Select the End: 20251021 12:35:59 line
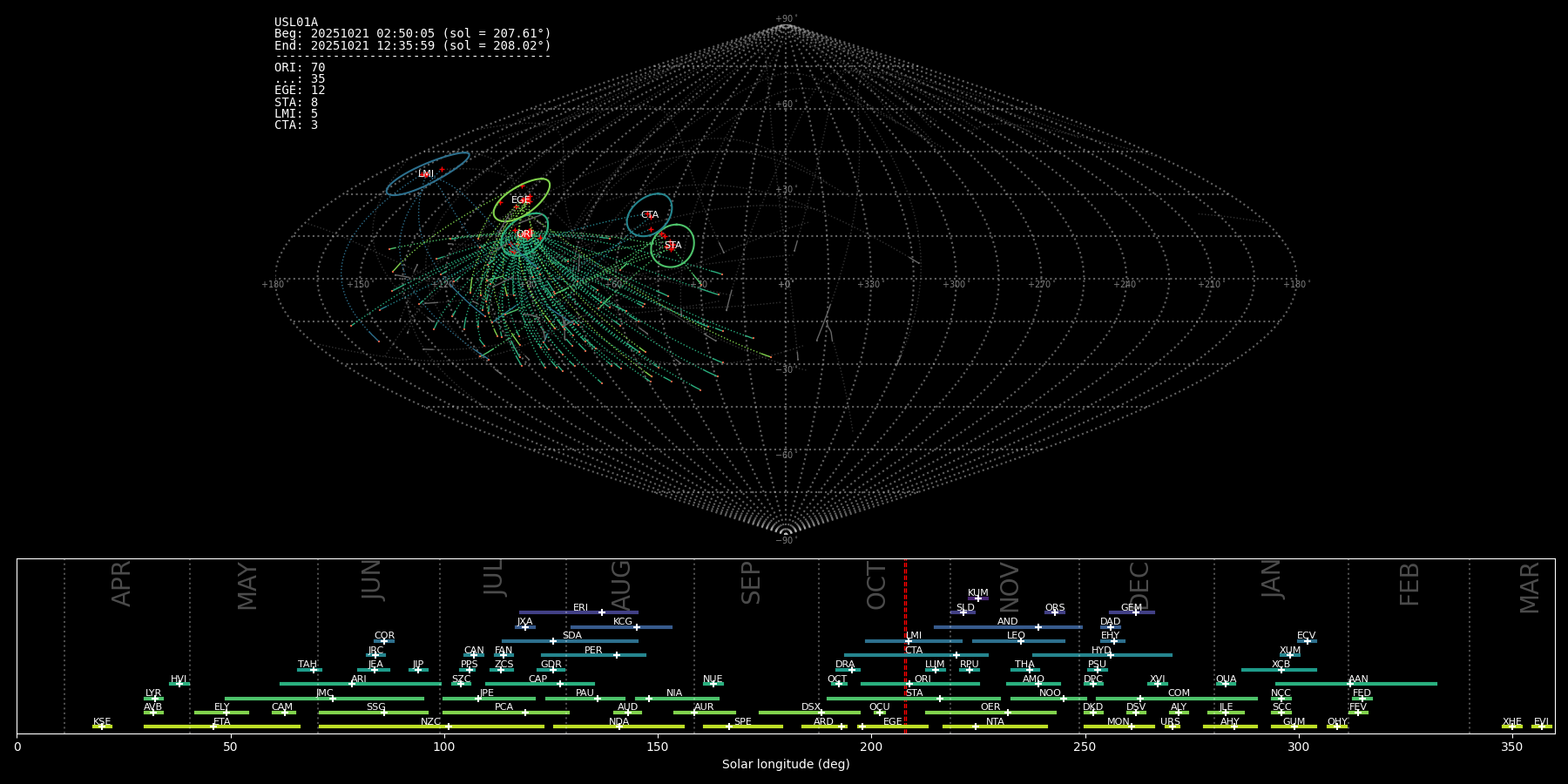This screenshot has width=1568, height=784. (x=413, y=45)
